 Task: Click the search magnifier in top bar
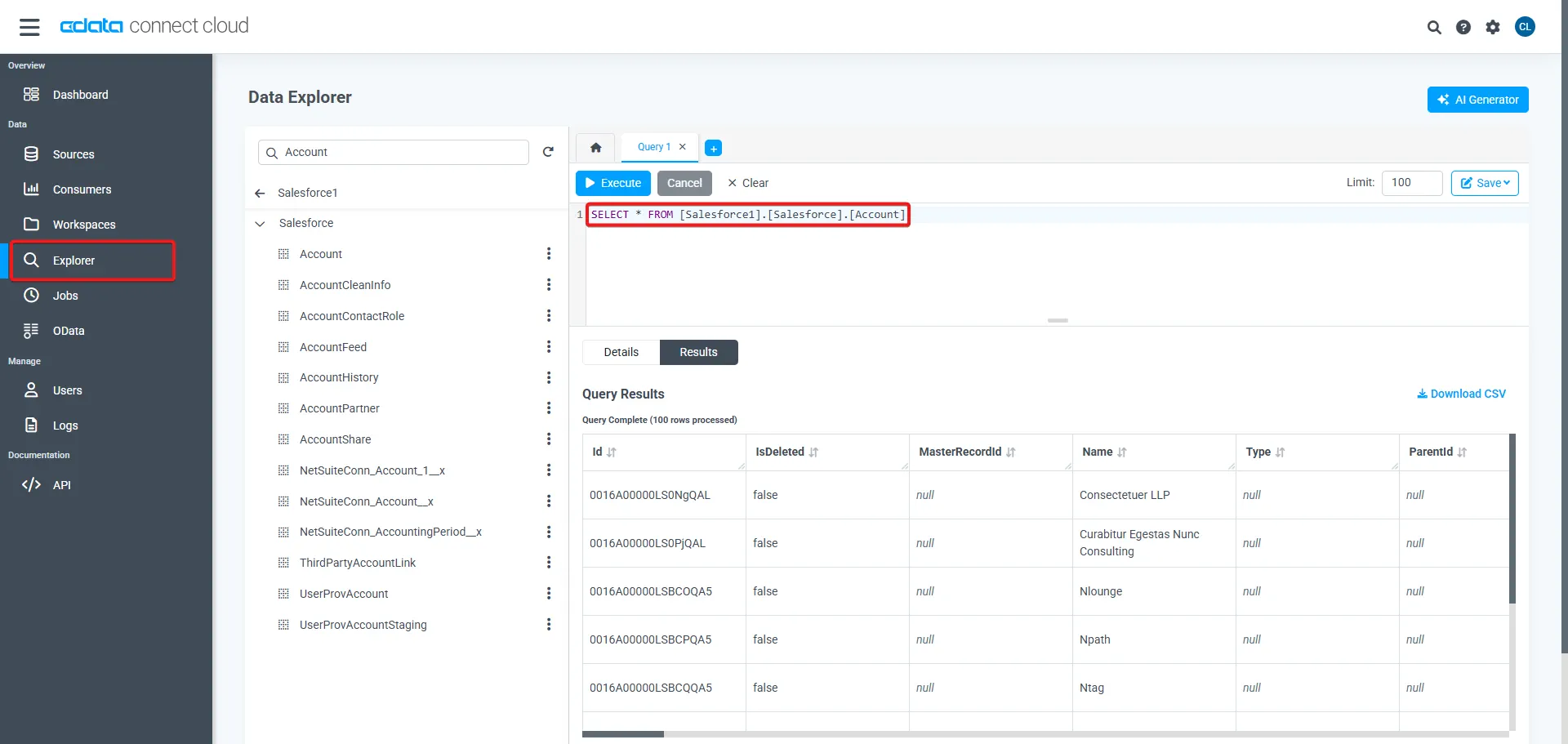click(x=1433, y=27)
